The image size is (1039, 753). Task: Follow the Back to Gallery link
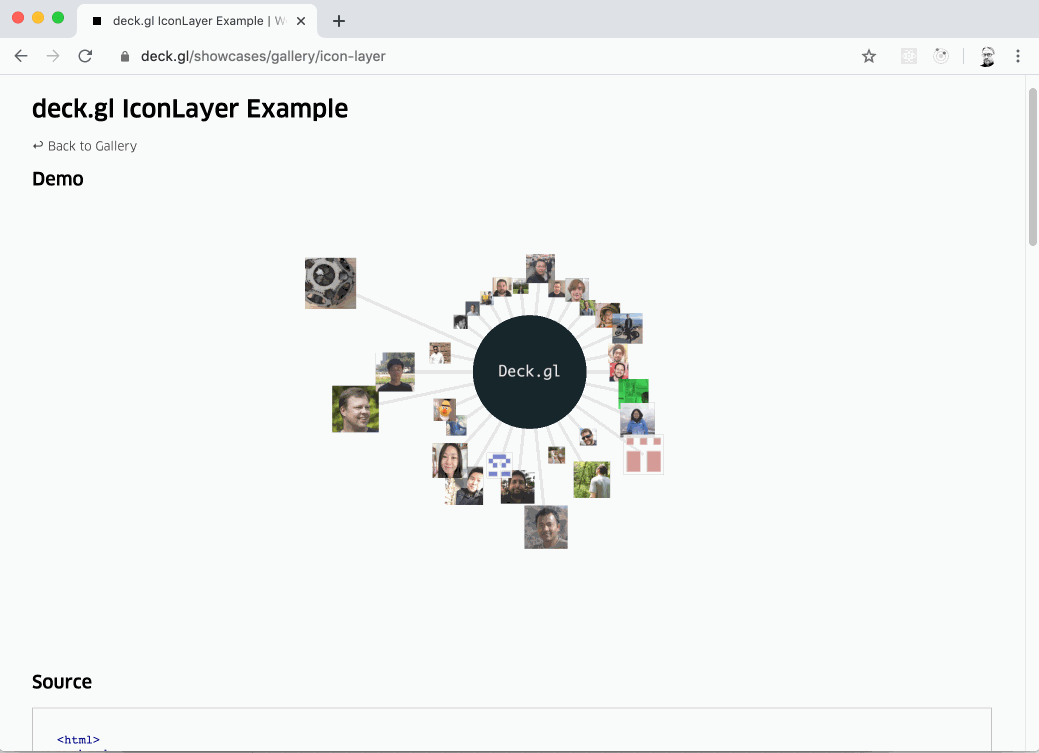click(85, 146)
